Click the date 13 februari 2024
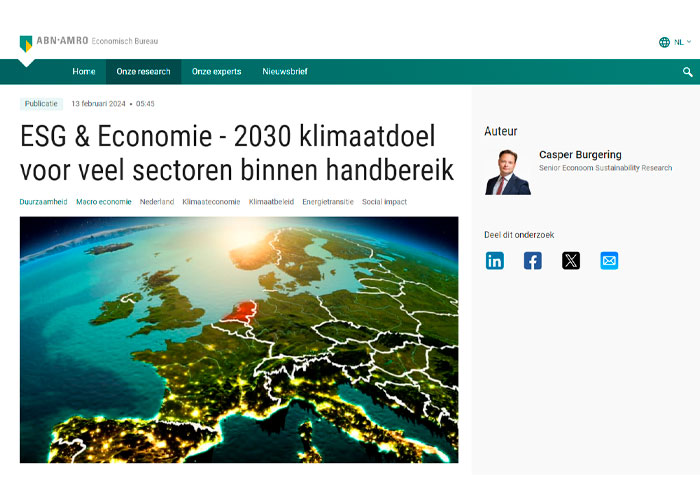This screenshot has height=500, width=700. [x=98, y=104]
